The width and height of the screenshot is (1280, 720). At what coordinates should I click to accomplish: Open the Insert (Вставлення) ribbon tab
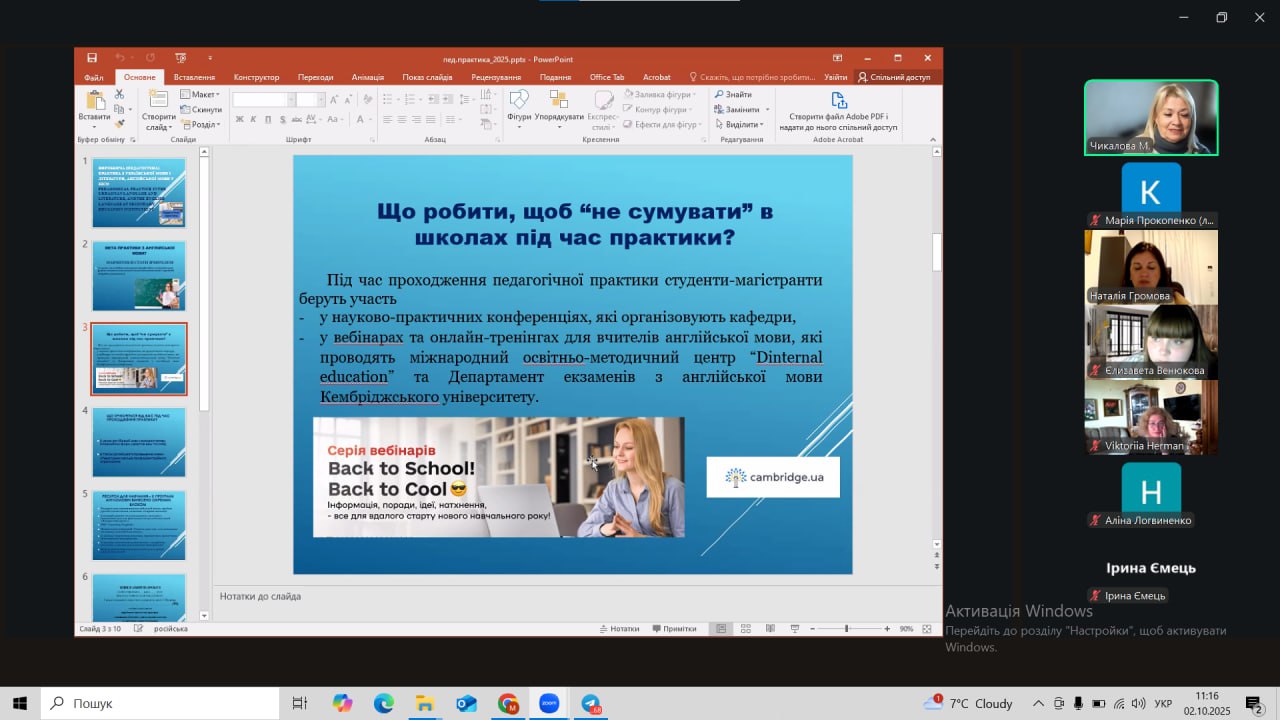click(x=194, y=77)
